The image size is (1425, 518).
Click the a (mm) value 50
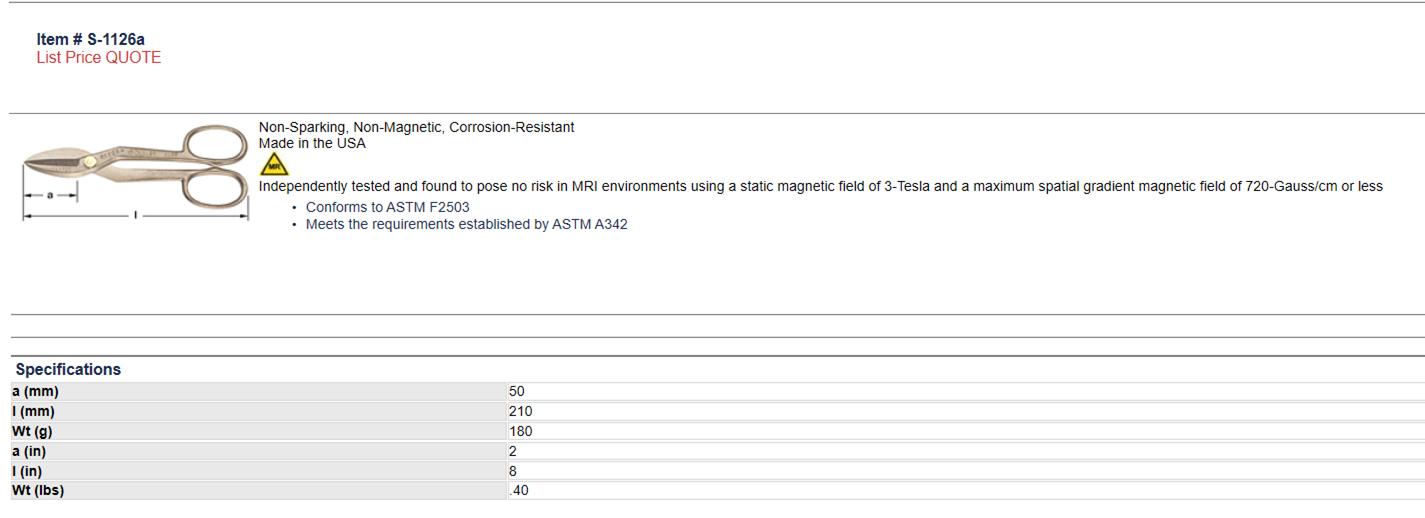516,391
